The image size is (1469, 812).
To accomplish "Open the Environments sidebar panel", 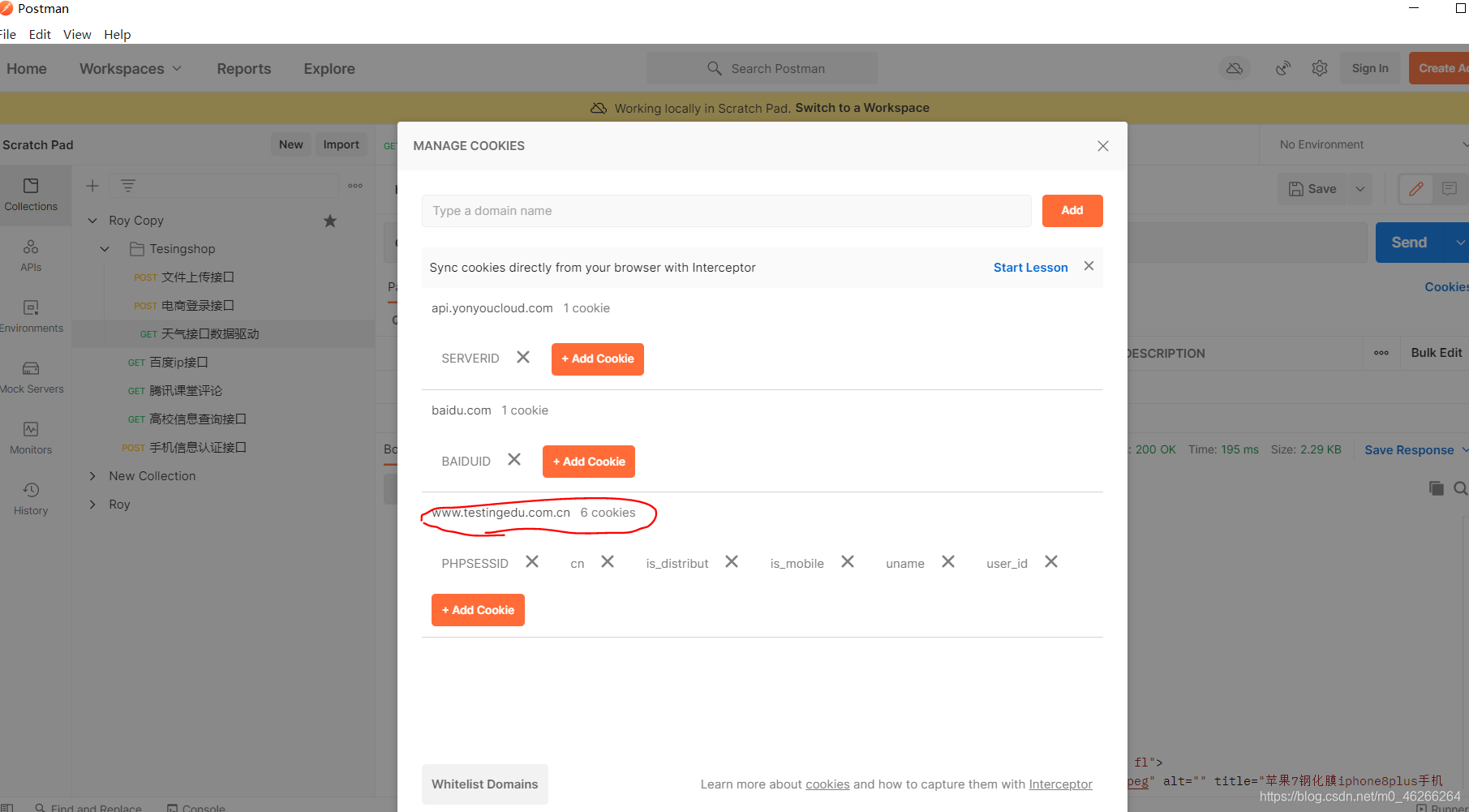I will click(x=31, y=316).
